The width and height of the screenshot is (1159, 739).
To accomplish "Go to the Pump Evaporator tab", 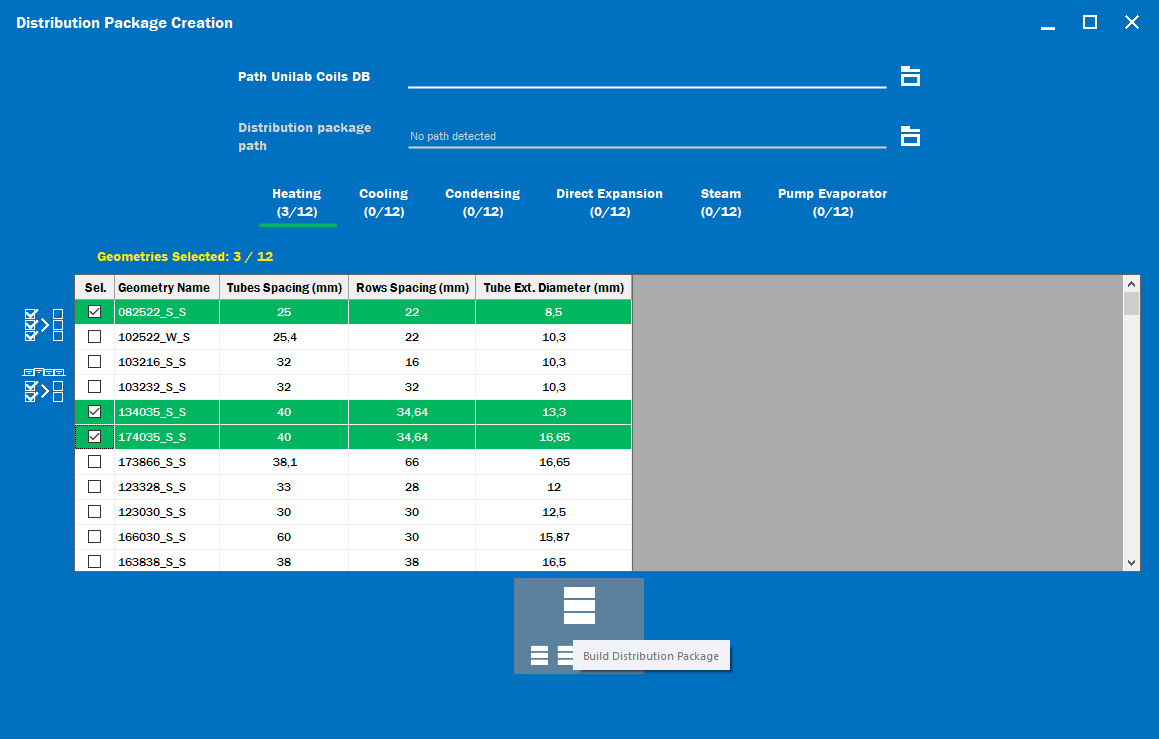I will click(832, 202).
